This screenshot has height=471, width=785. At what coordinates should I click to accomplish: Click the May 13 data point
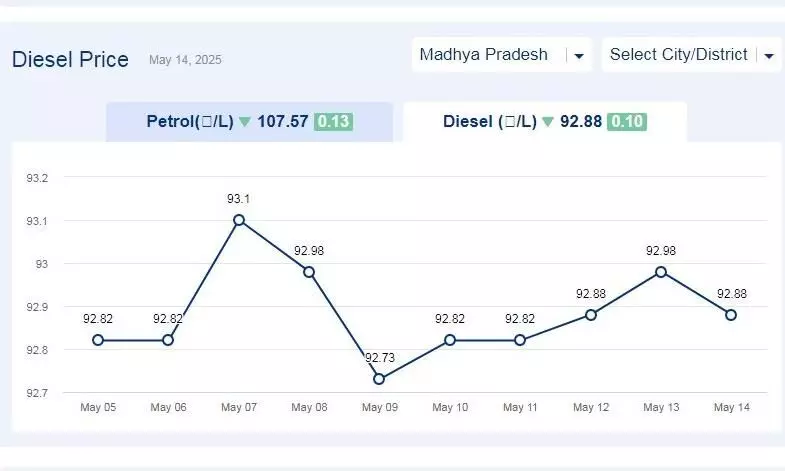click(661, 272)
